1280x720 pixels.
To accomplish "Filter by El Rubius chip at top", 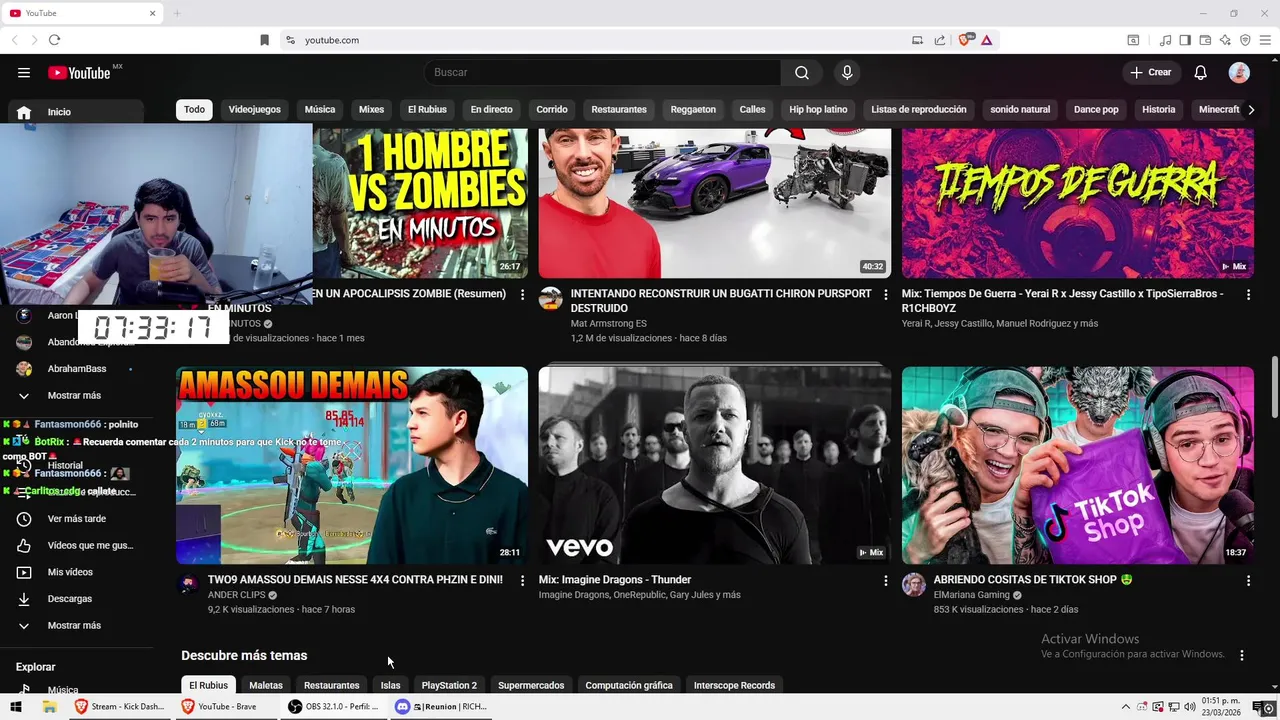I will click(427, 109).
